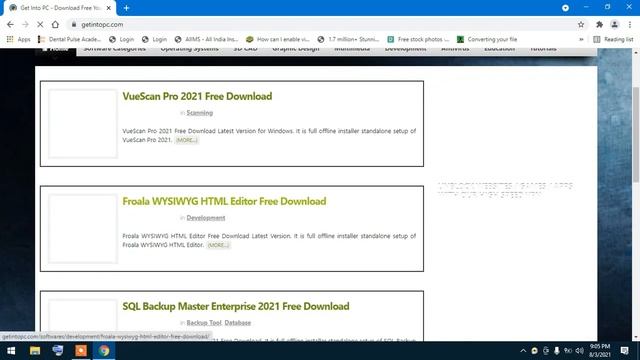This screenshot has width=640, height=360.
Task: Click the microphone tray icon
Action: (557, 351)
